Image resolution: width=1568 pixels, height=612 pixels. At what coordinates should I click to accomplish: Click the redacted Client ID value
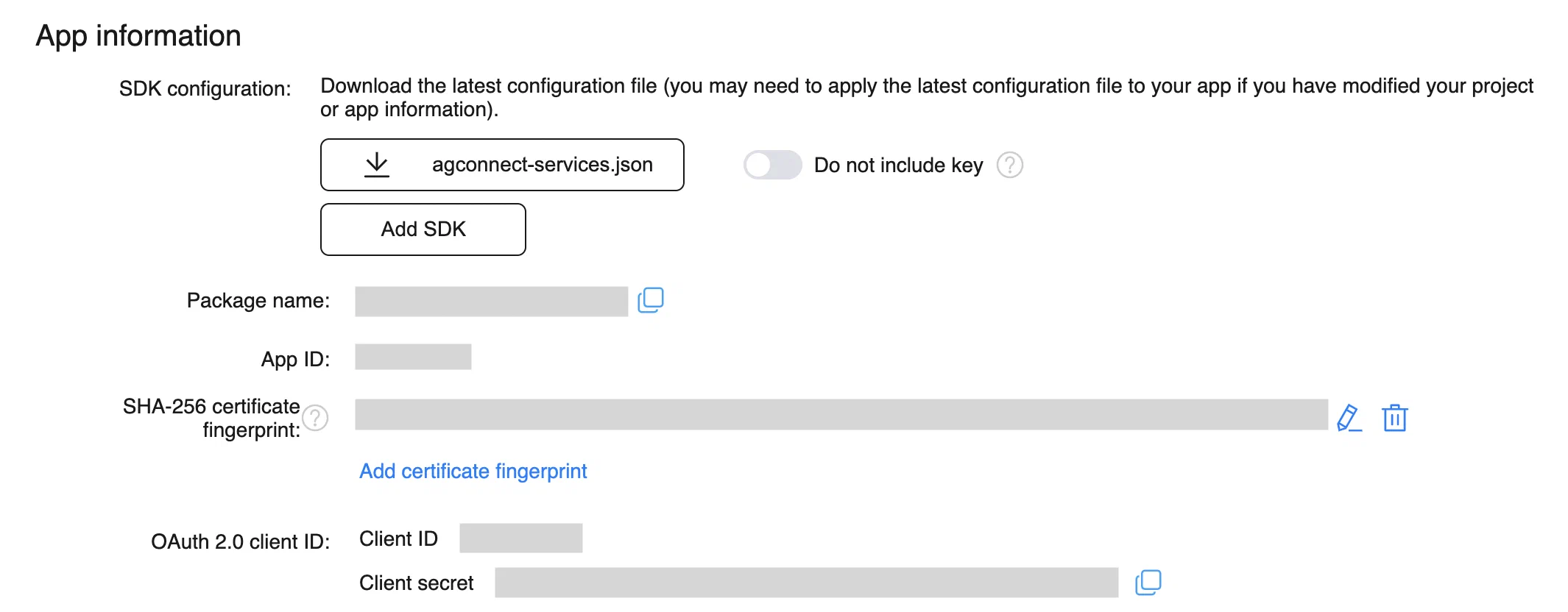[x=520, y=538]
